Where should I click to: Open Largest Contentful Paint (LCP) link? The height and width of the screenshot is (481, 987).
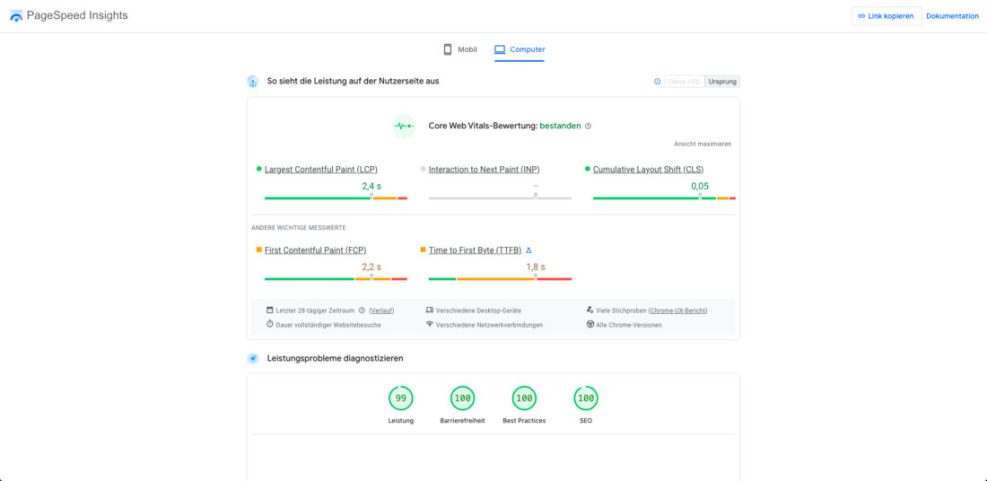click(x=321, y=169)
